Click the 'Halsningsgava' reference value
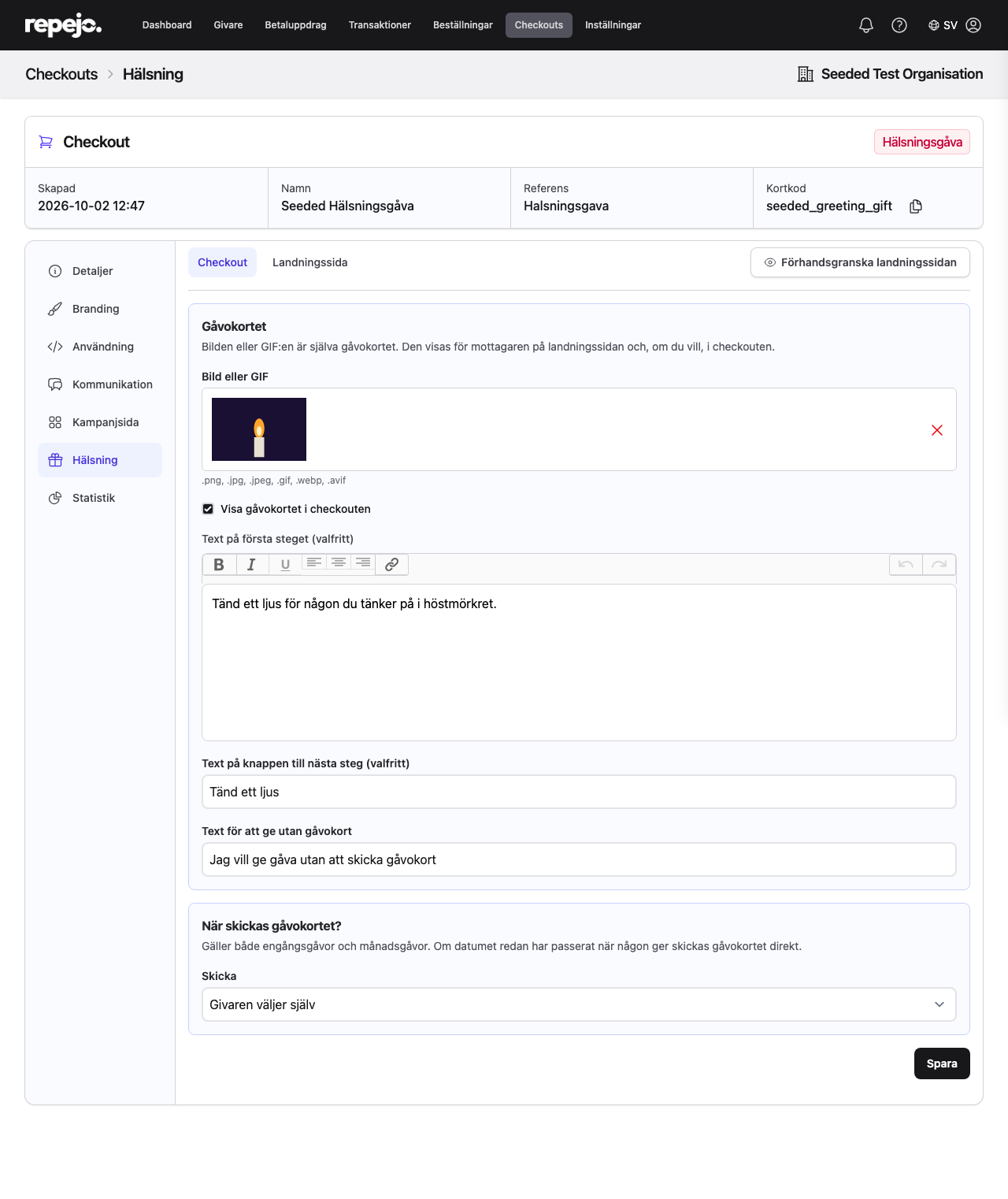Image resolution: width=1008 pixels, height=1199 pixels. 566,206
